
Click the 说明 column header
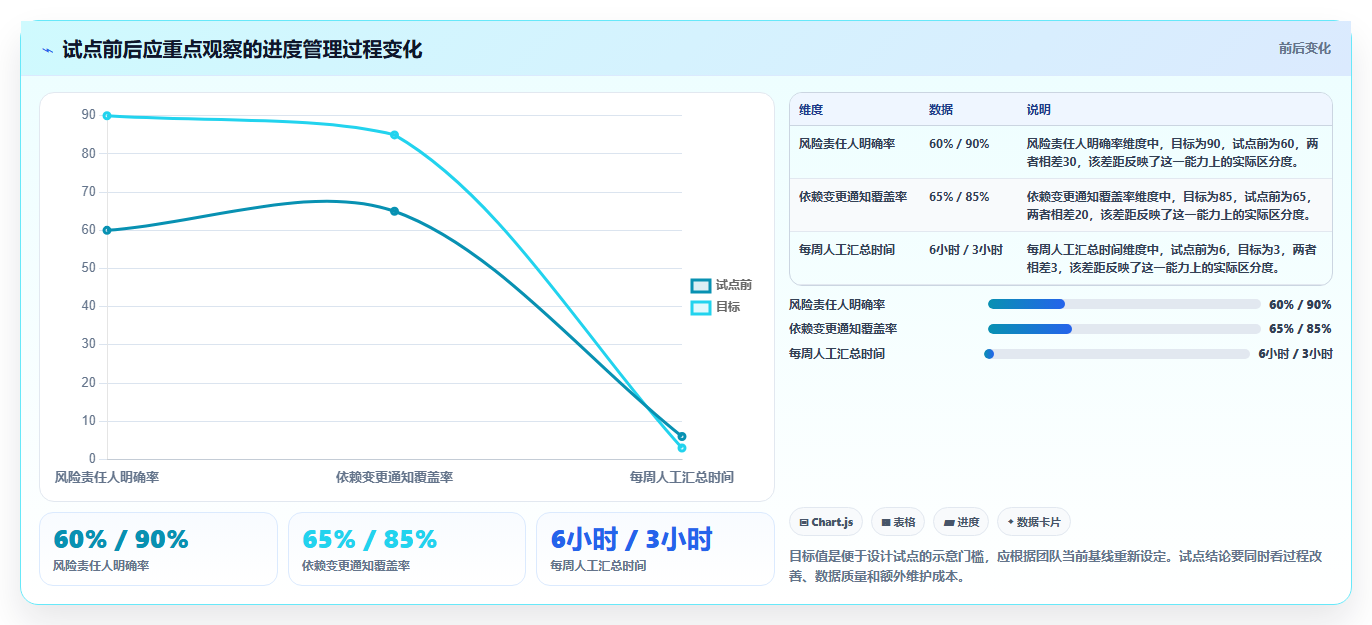pos(1039,110)
